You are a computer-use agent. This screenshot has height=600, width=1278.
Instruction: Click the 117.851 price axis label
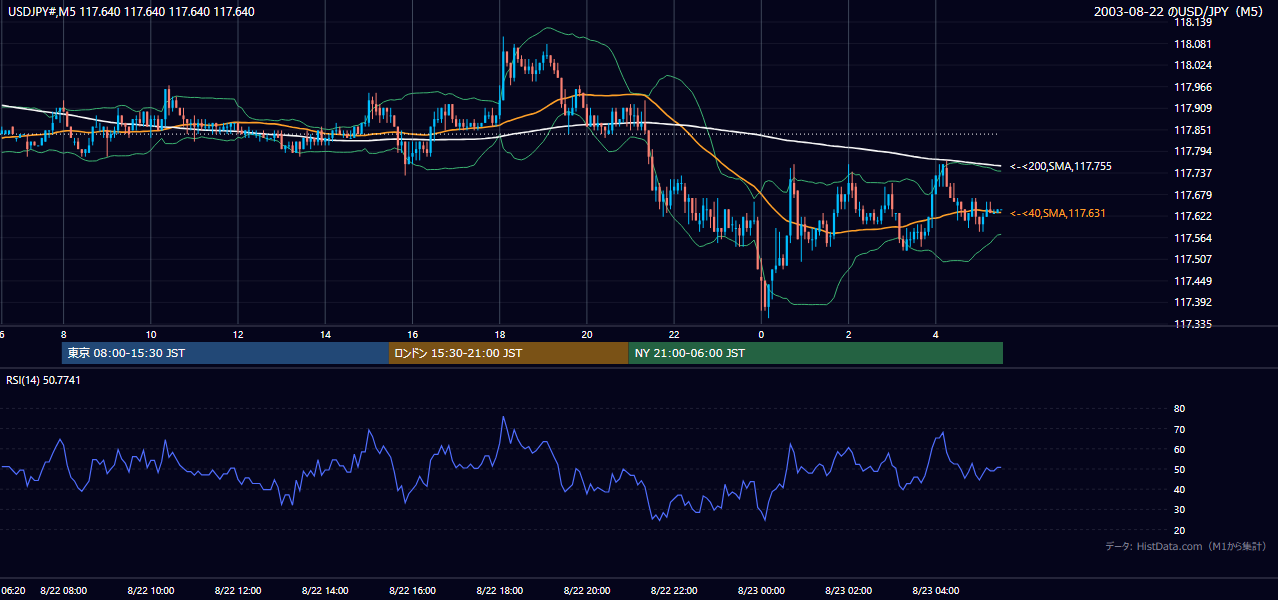[x=1194, y=130]
